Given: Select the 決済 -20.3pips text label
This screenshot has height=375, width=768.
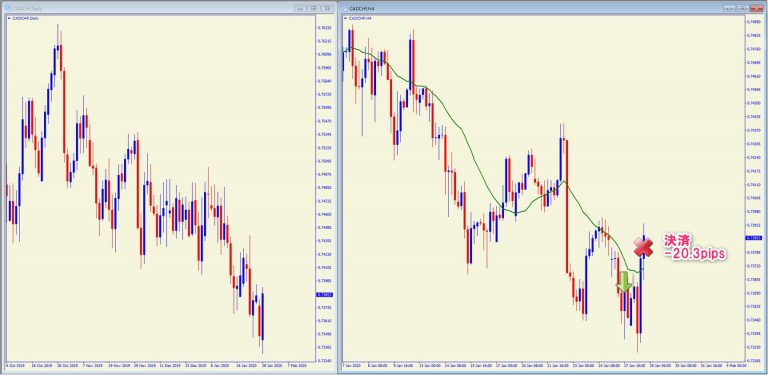Looking at the screenshot, I should tap(694, 247).
